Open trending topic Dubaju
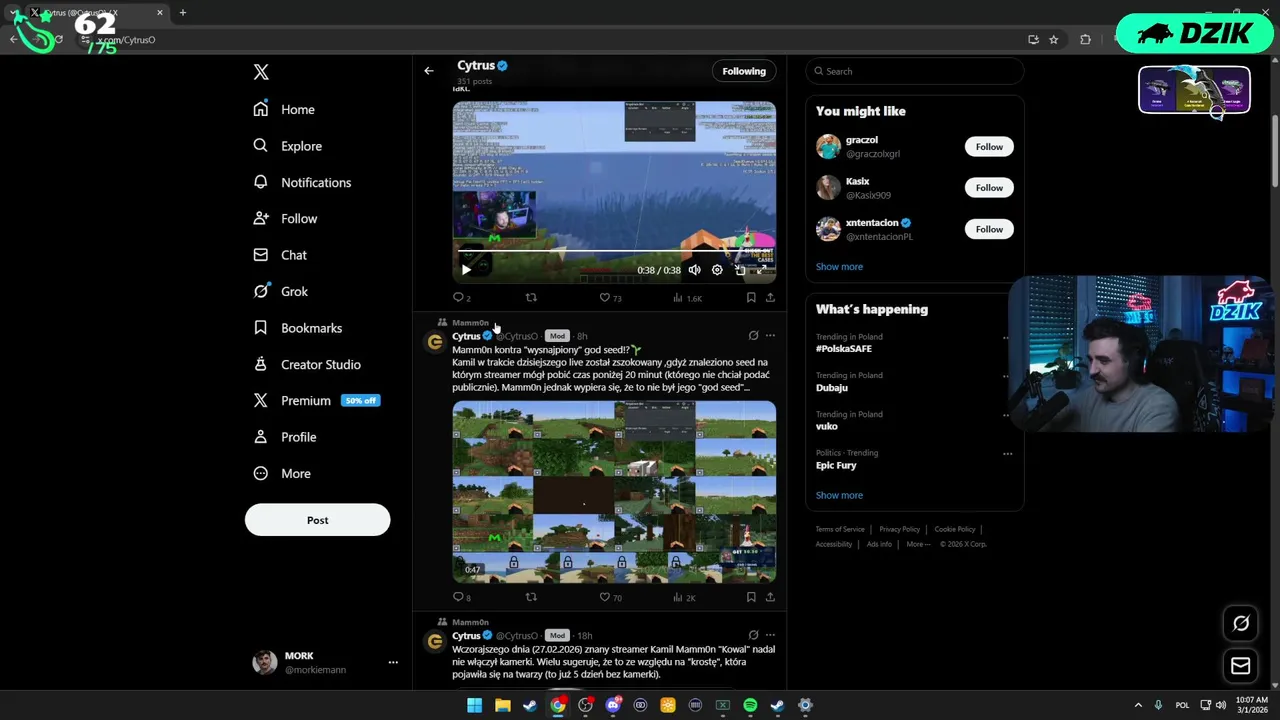 832,388
